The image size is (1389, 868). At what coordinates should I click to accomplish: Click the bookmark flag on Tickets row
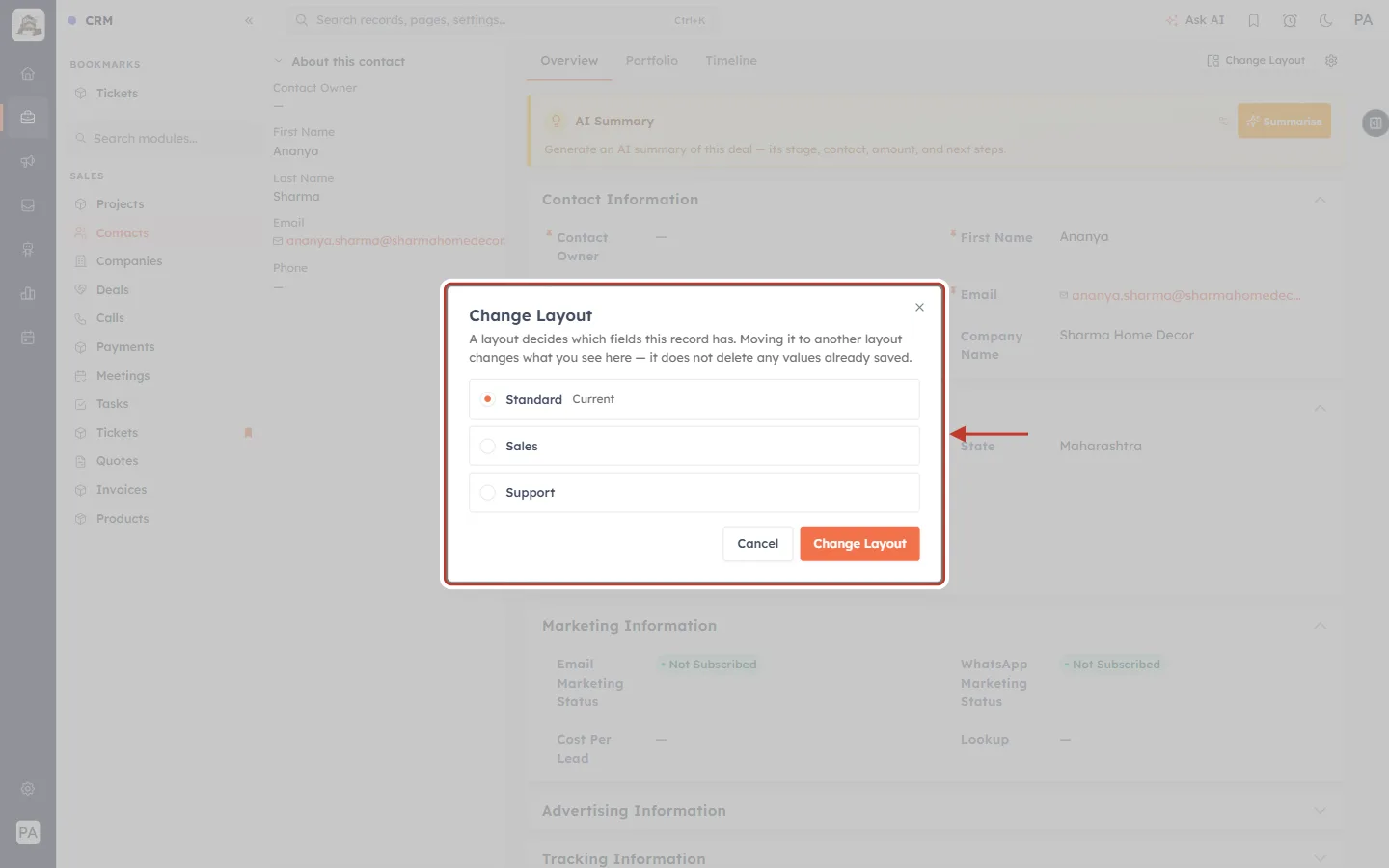tap(248, 433)
